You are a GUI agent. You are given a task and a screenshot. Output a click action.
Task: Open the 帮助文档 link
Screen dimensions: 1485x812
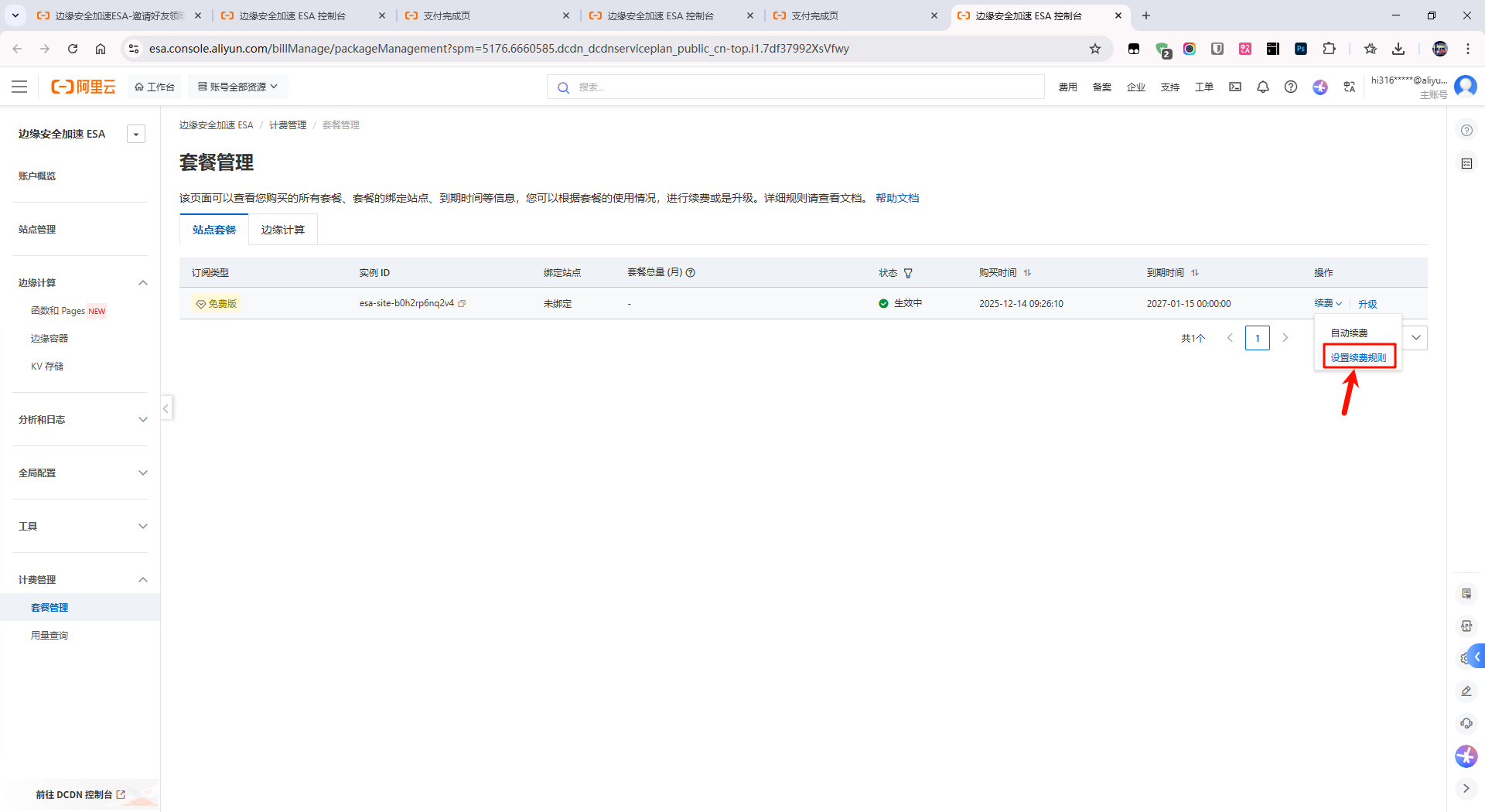tap(897, 198)
